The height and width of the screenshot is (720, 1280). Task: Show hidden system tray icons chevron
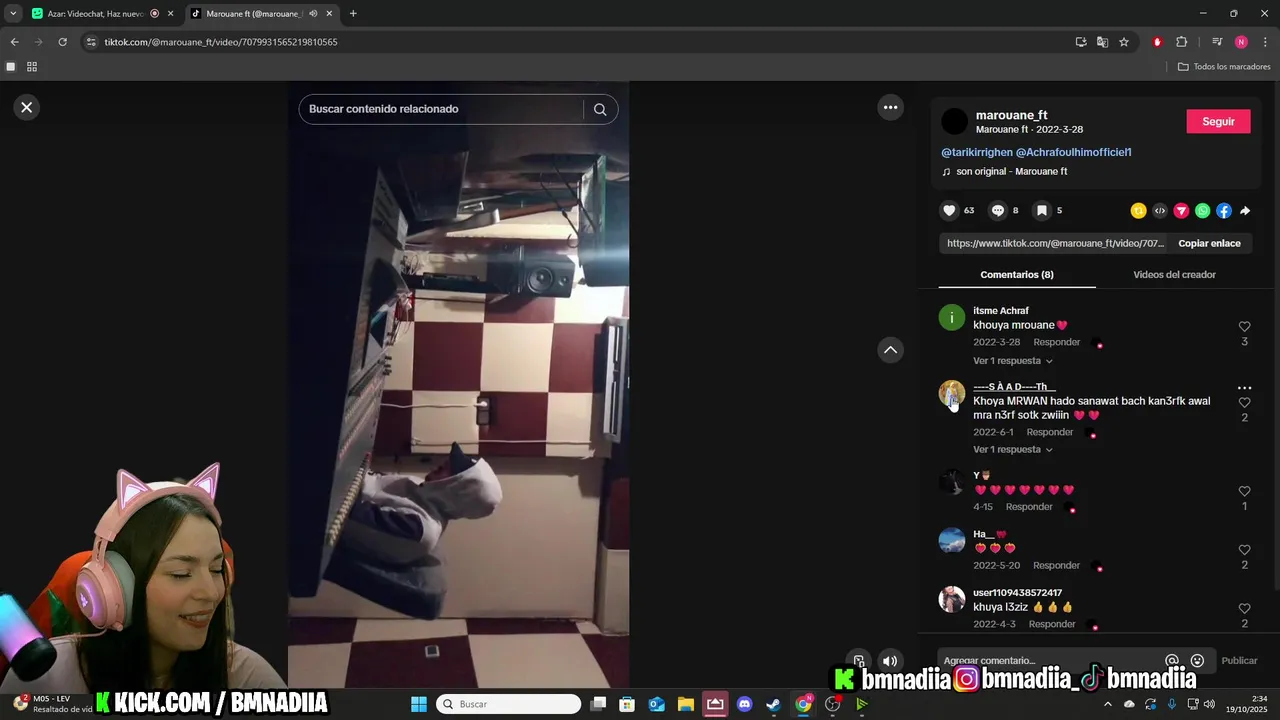click(1107, 704)
